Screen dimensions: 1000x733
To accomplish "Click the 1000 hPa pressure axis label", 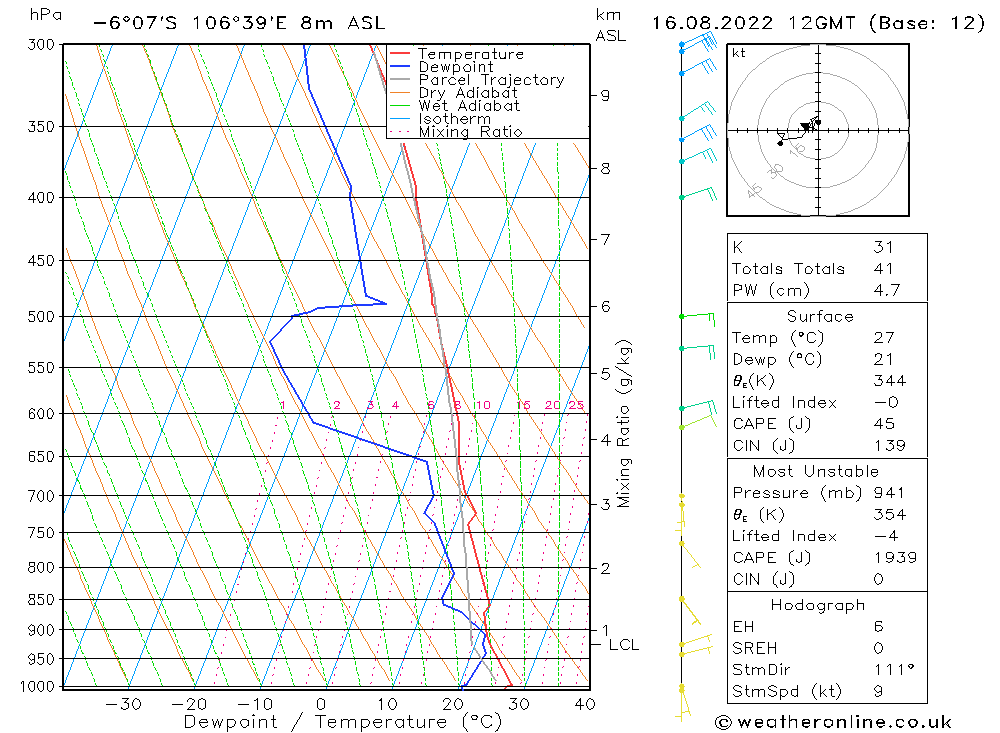I will coord(37,687).
